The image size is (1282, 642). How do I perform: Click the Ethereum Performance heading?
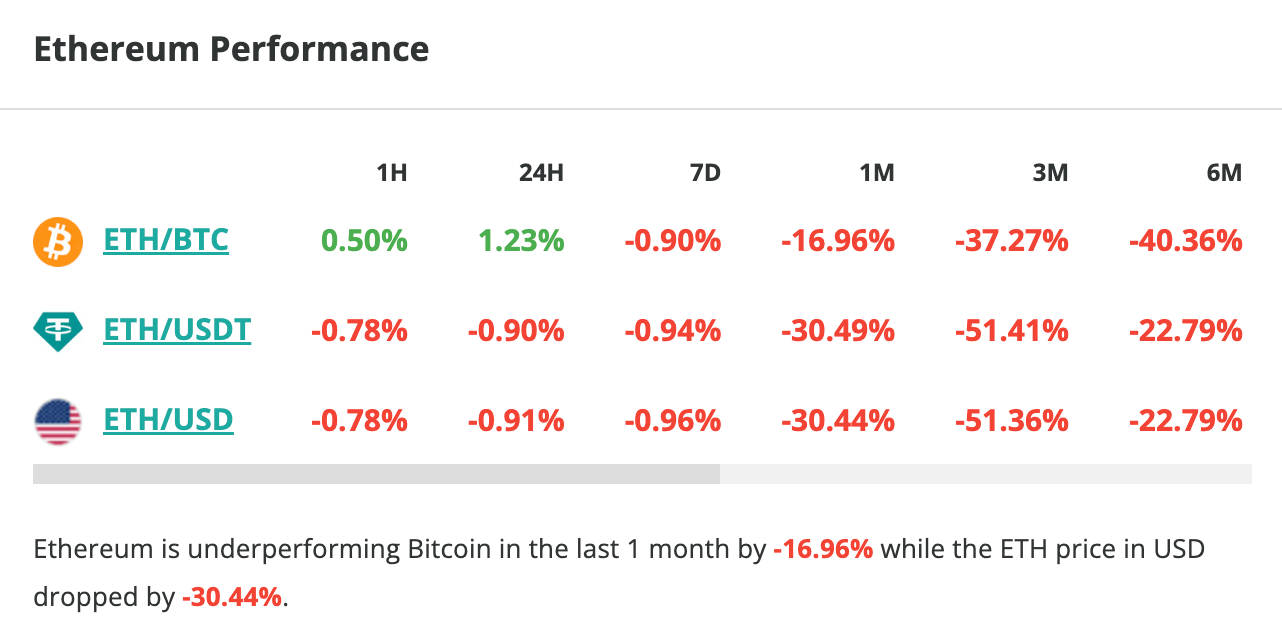[231, 49]
